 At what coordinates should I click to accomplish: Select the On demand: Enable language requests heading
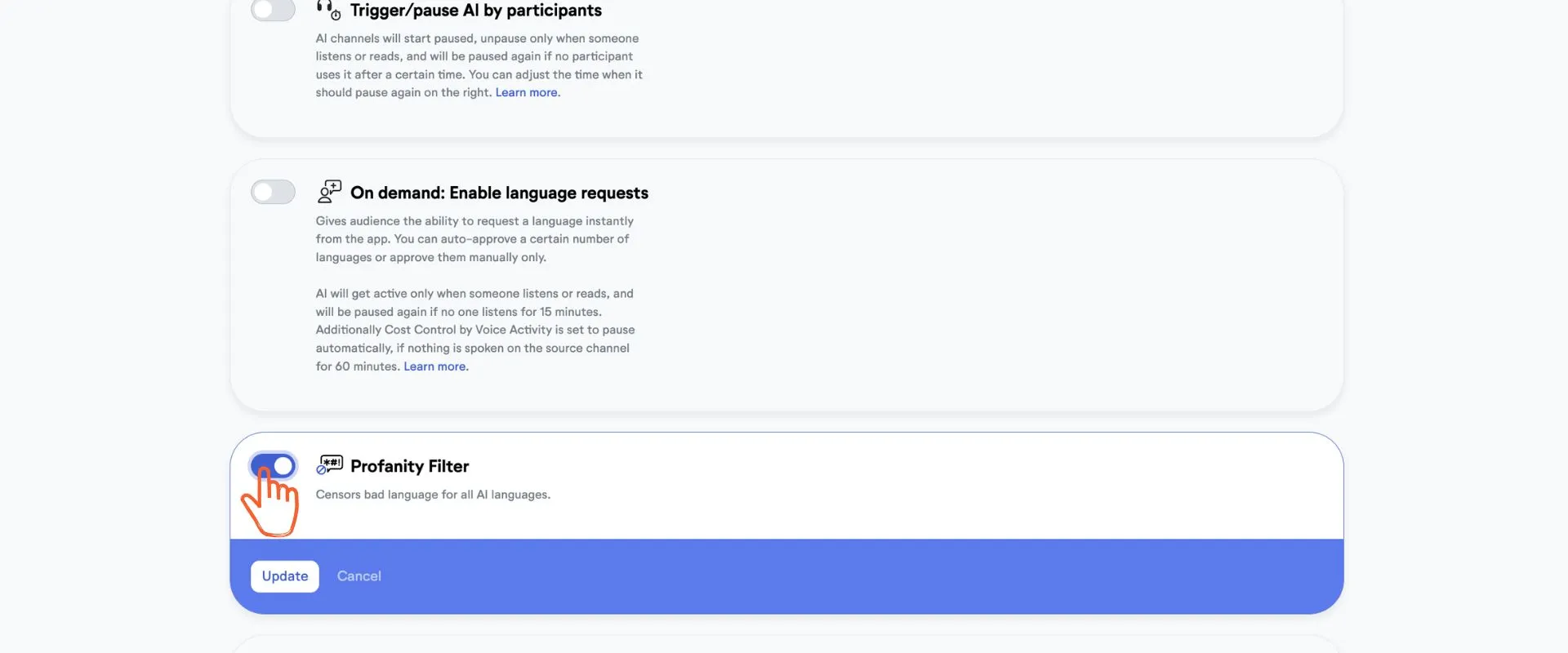point(499,193)
